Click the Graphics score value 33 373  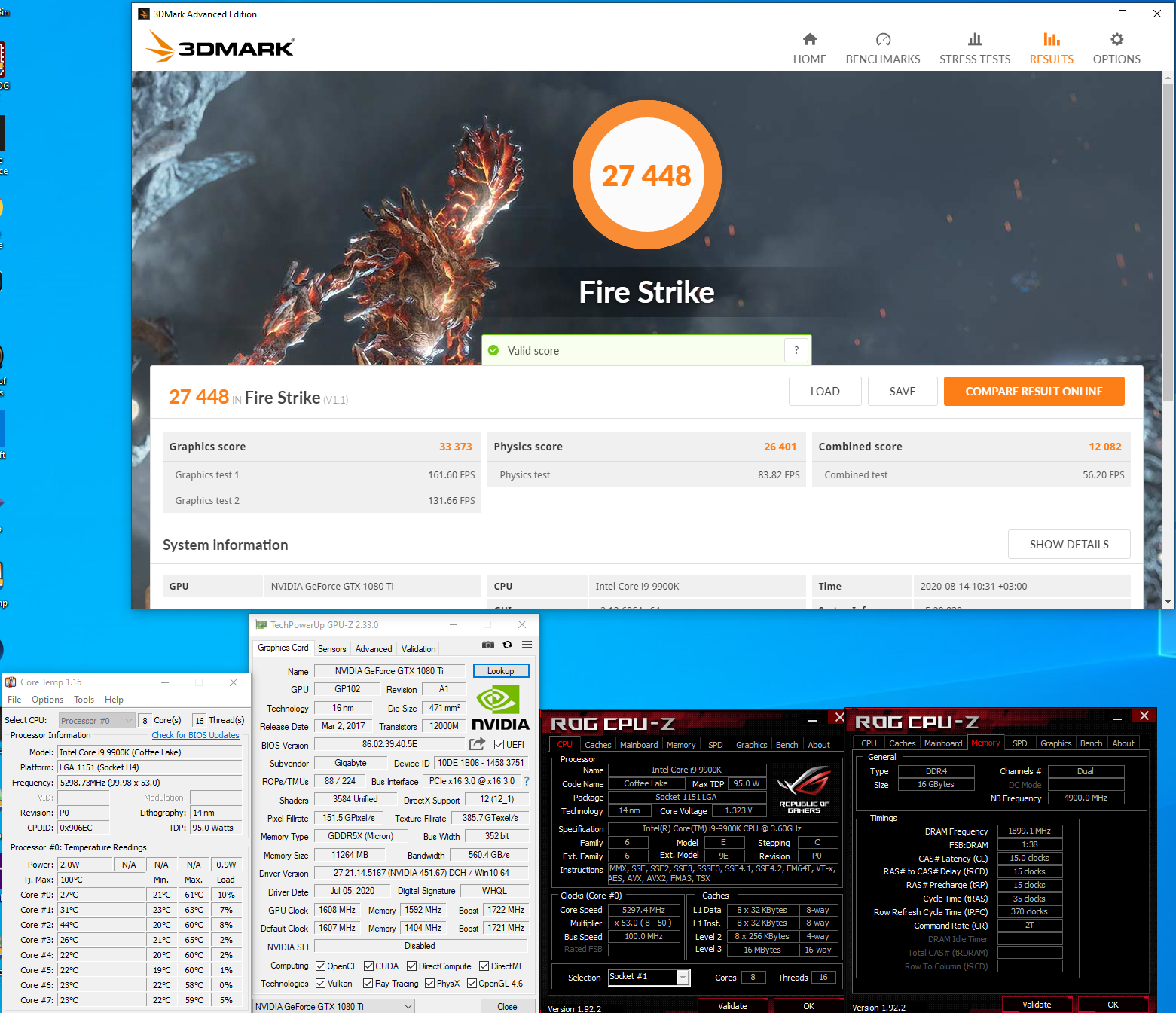[455, 447]
